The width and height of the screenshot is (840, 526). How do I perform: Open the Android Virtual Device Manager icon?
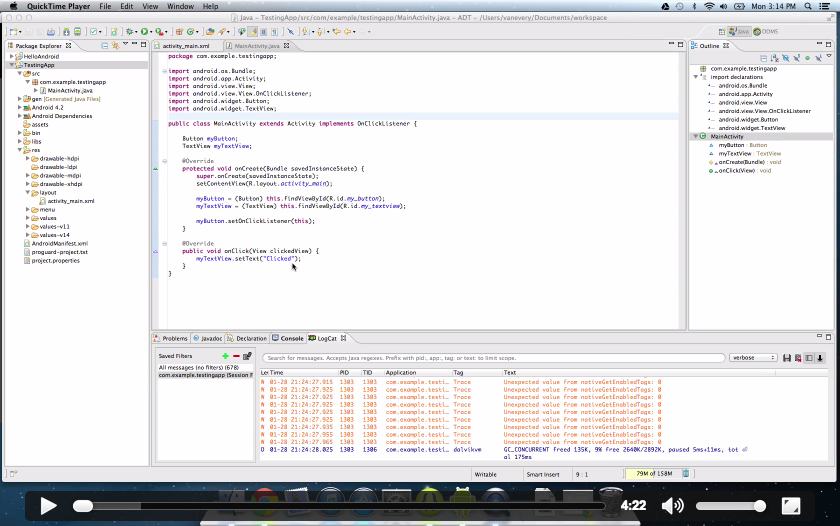pyautogui.click(x=77, y=32)
